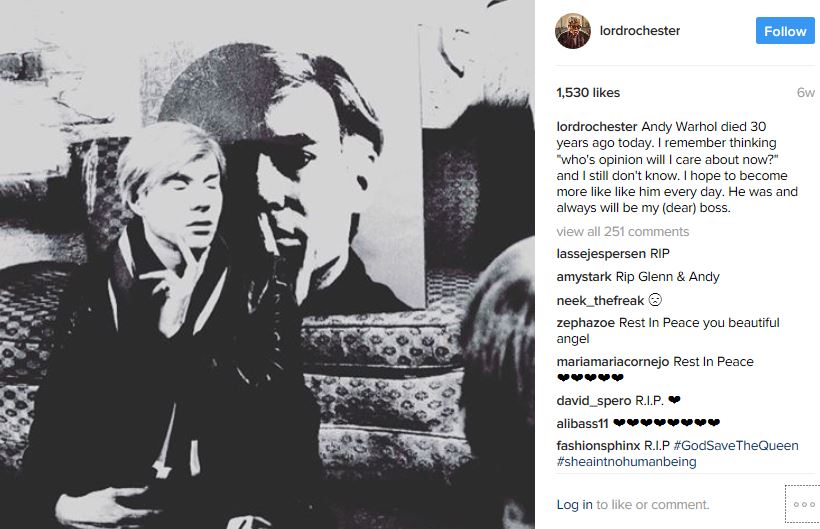Expand view all 251 comments
The image size is (820, 529).
pos(622,232)
